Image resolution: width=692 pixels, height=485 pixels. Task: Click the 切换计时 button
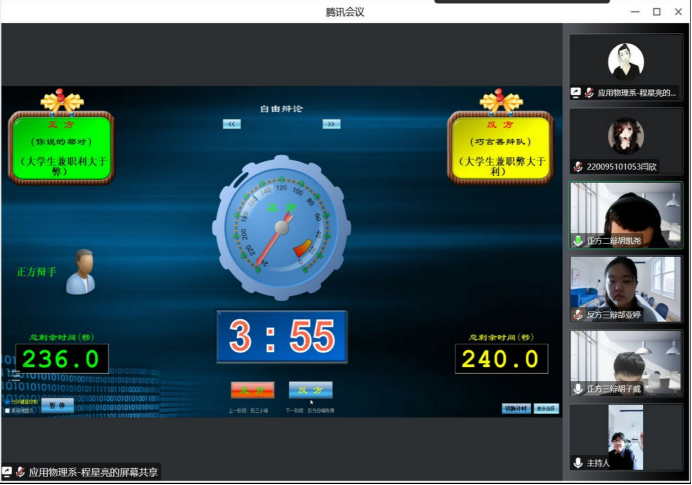(x=515, y=408)
